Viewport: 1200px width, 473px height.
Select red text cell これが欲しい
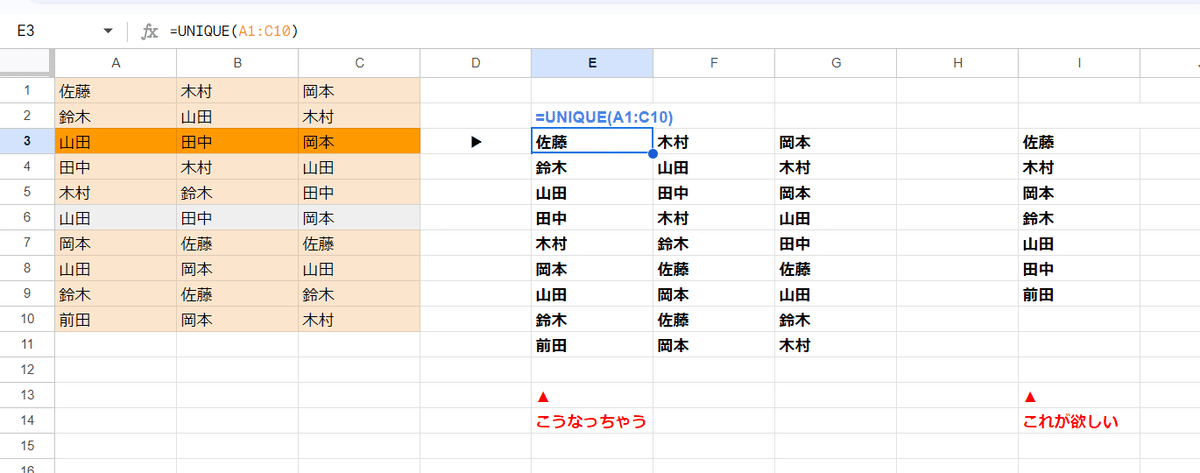pos(1079,421)
